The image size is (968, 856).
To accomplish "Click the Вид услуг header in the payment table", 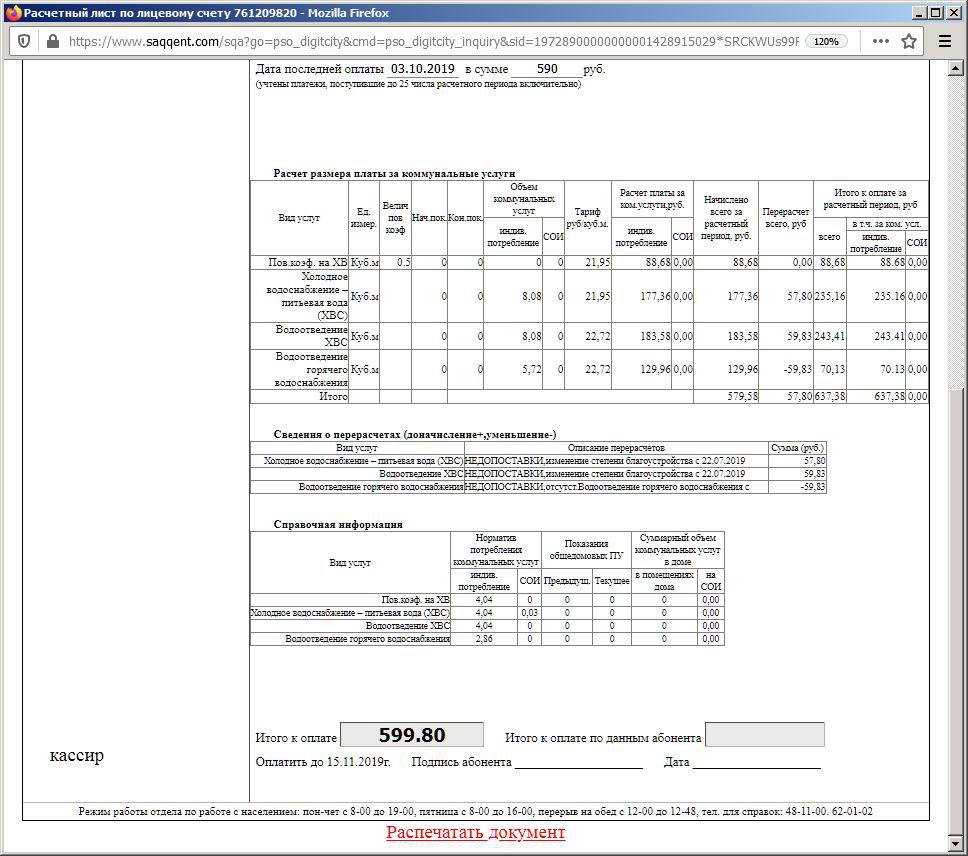I will pyautogui.click(x=299, y=218).
